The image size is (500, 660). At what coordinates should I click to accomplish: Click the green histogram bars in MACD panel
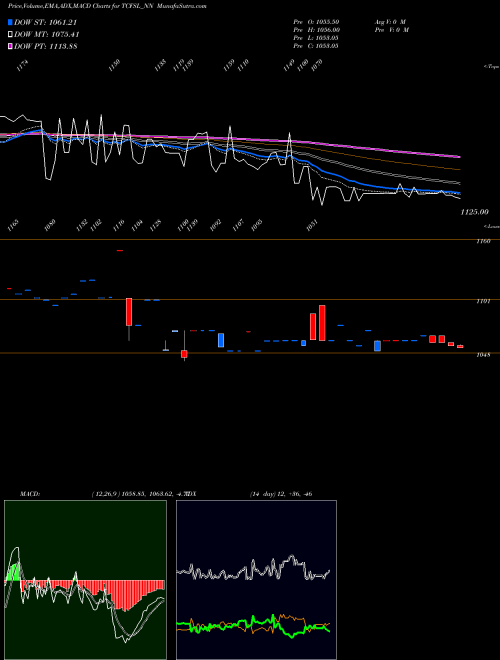(14, 572)
